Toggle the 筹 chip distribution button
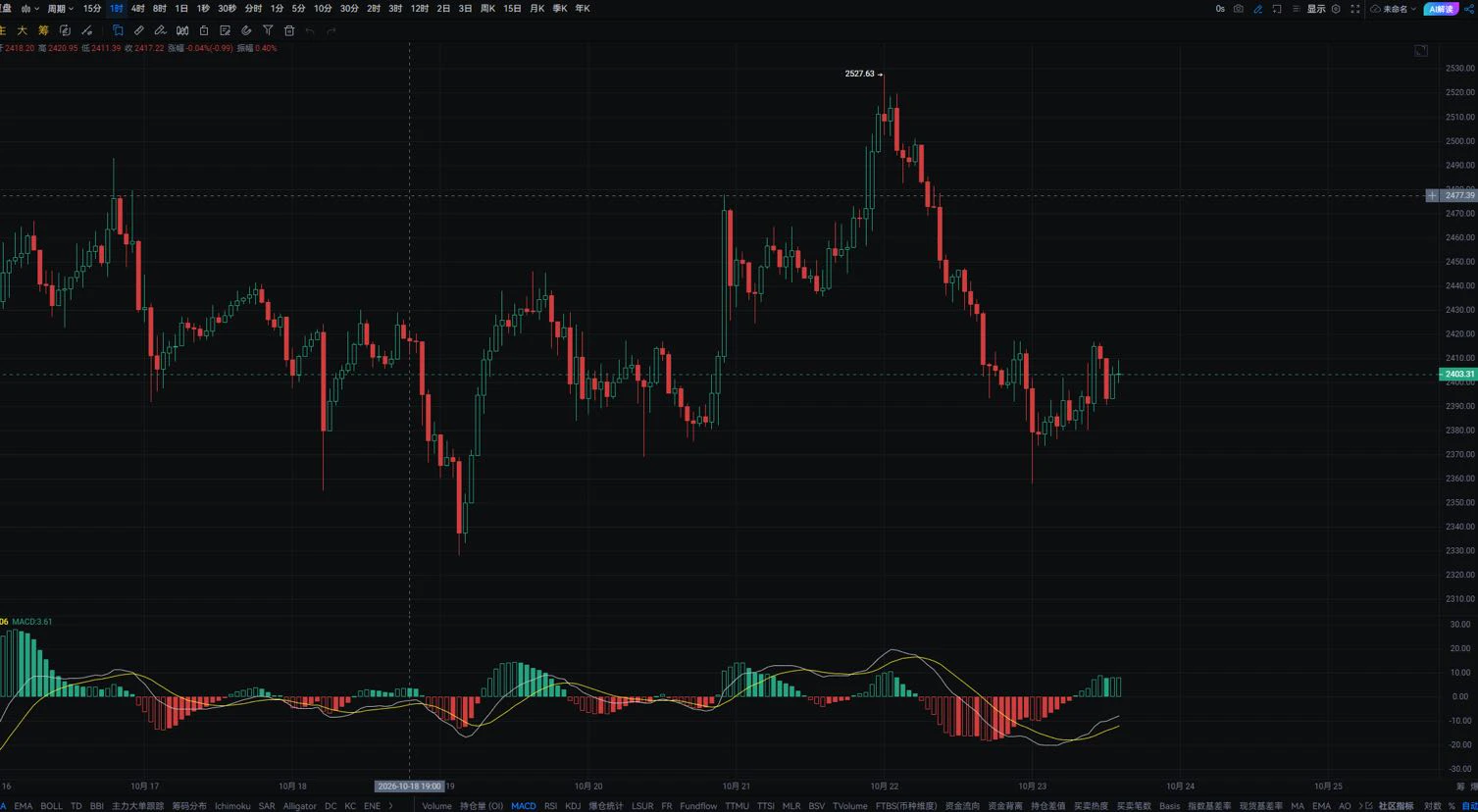The height and width of the screenshot is (812, 1478). (x=43, y=30)
